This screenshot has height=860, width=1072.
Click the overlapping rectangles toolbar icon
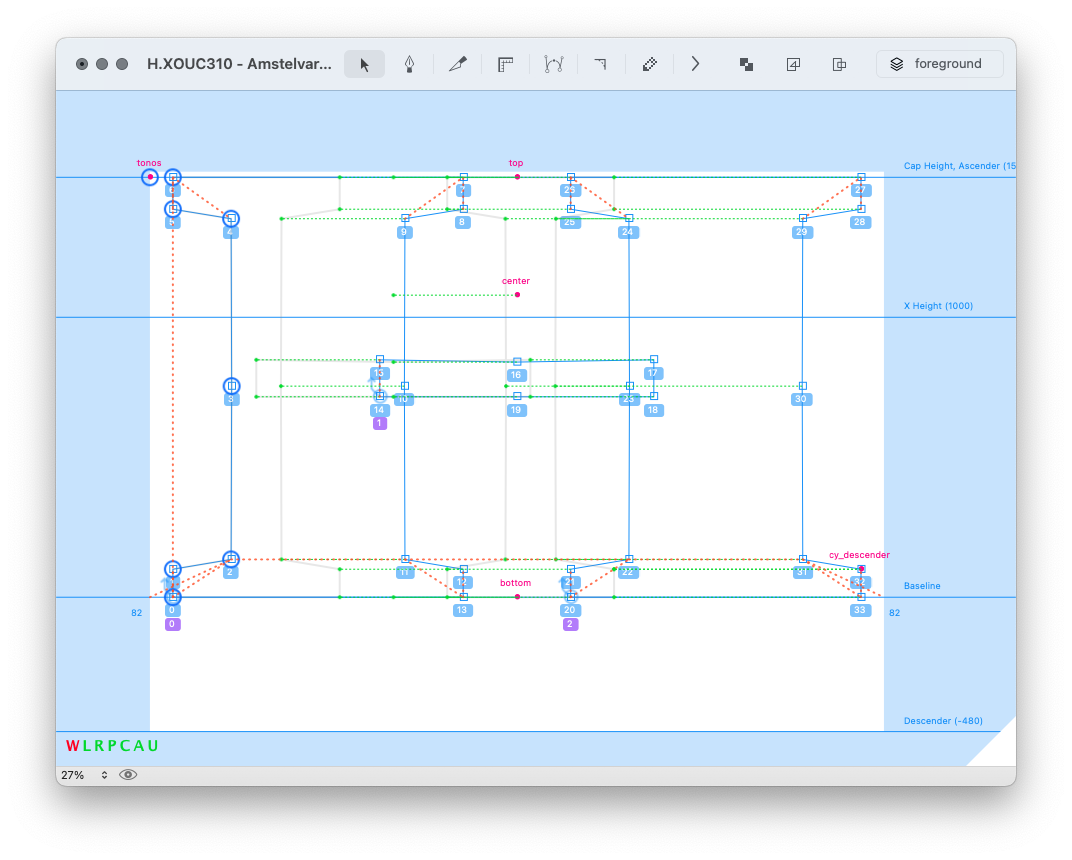pyautogui.click(x=840, y=64)
